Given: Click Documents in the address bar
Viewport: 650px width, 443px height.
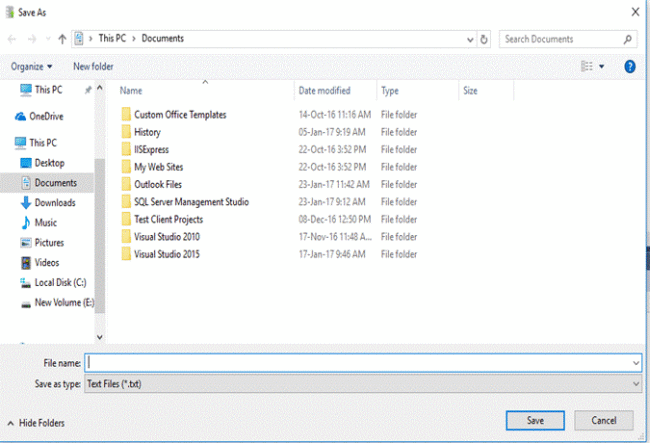Looking at the screenshot, I should 162,39.
